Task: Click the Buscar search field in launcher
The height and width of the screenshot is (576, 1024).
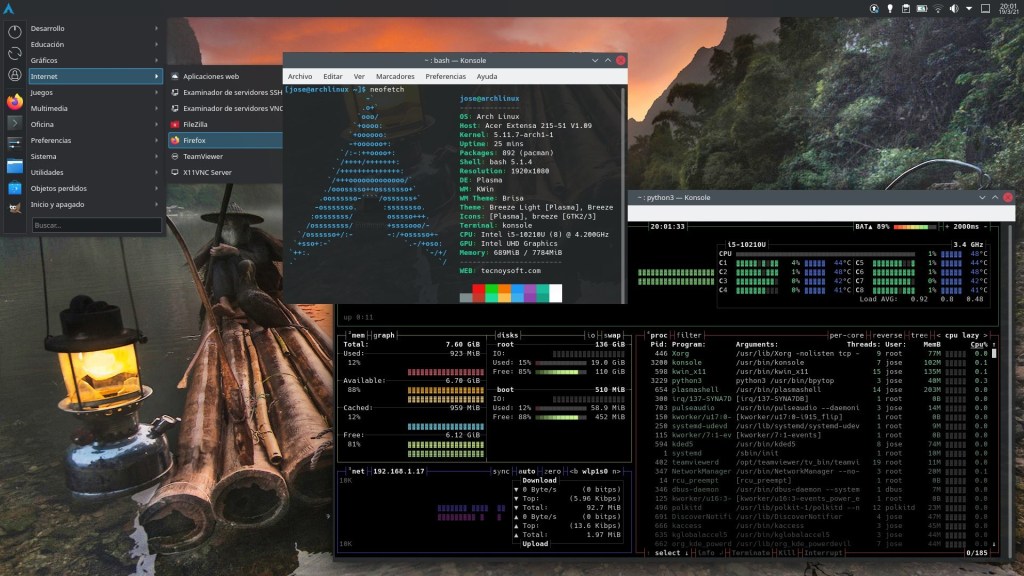Action: [x=96, y=226]
